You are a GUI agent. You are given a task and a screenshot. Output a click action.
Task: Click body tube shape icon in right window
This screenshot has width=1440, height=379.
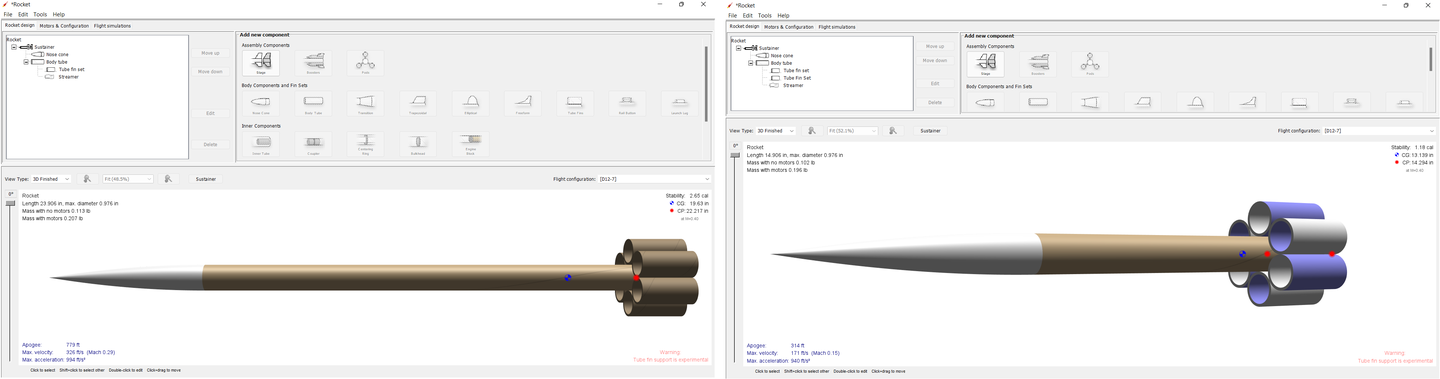(1038, 102)
